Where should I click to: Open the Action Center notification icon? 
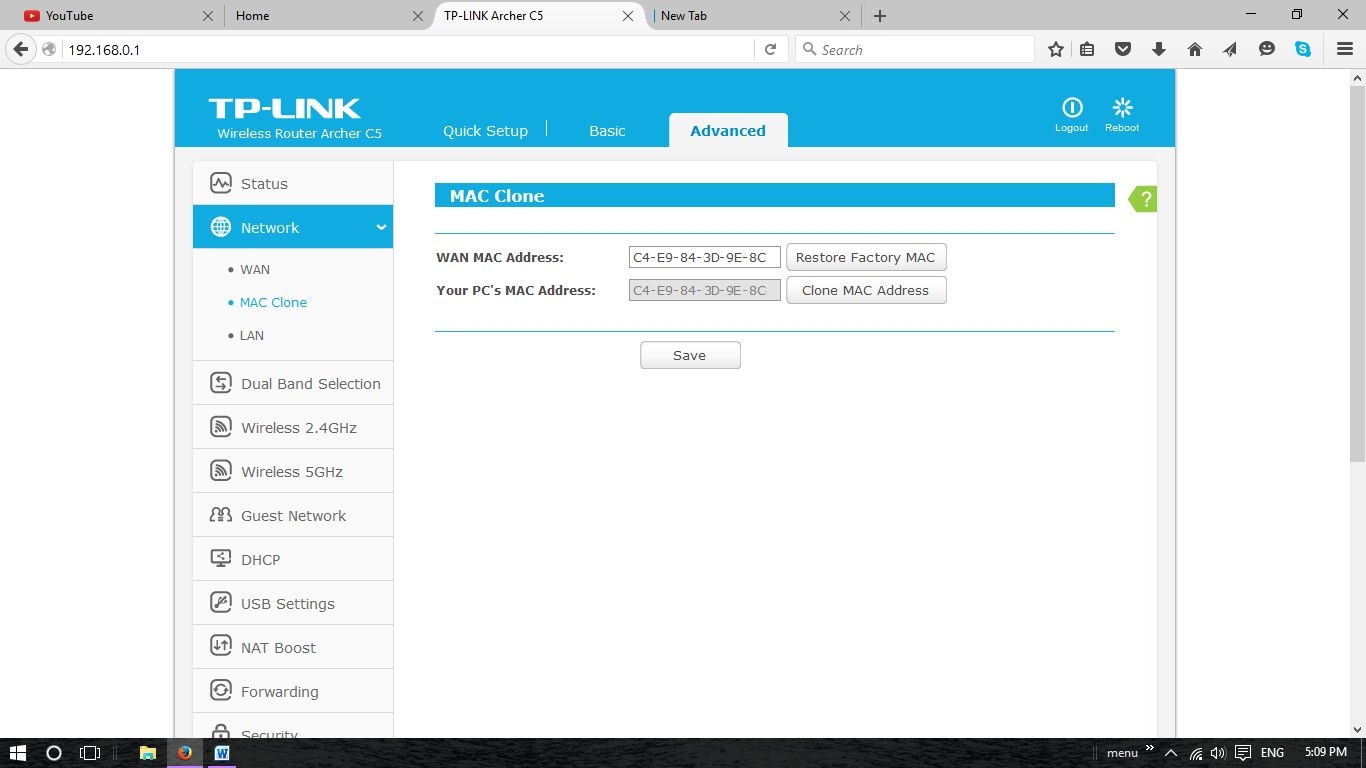[x=1243, y=753]
